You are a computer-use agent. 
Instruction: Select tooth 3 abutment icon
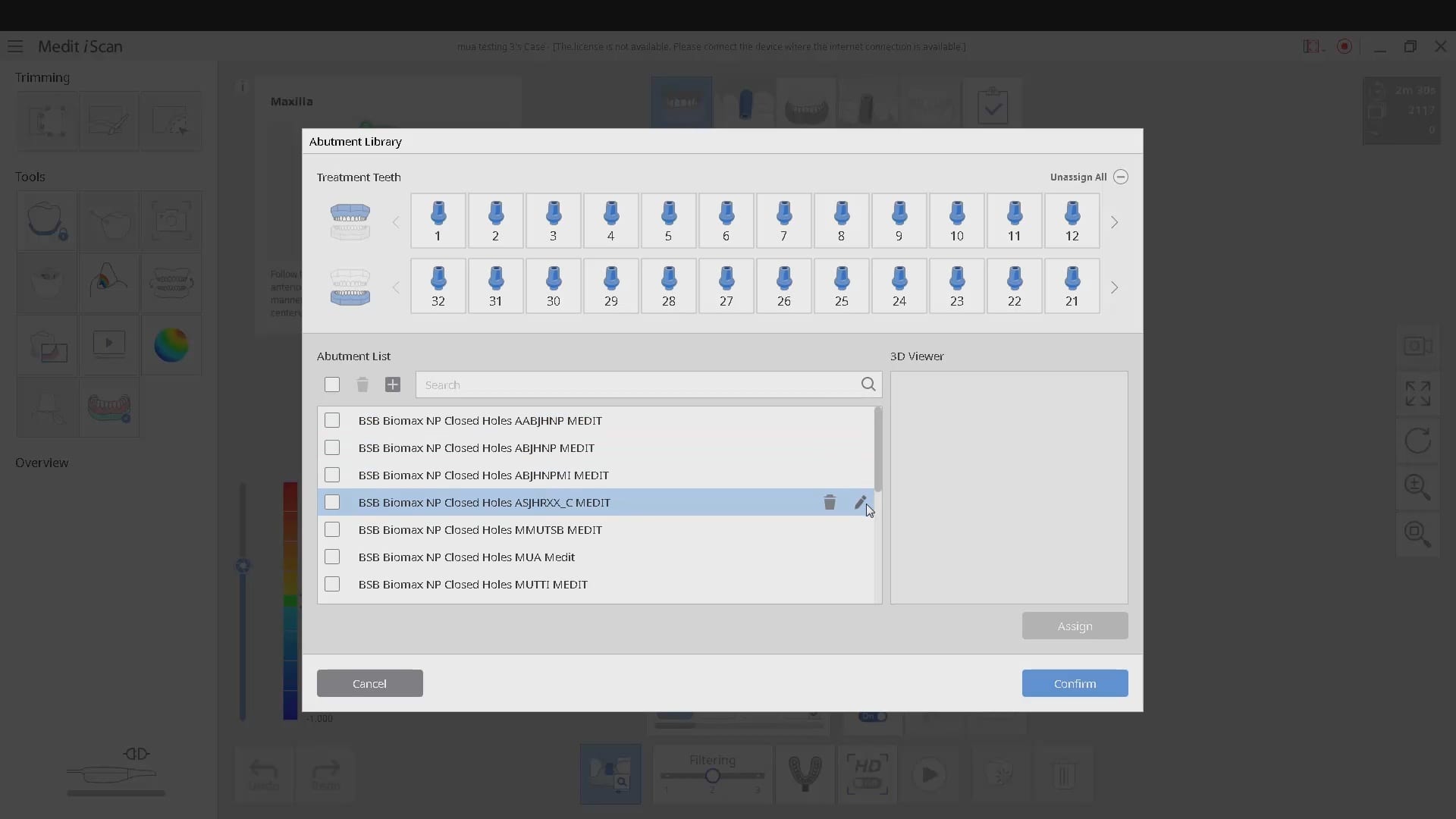click(x=553, y=221)
